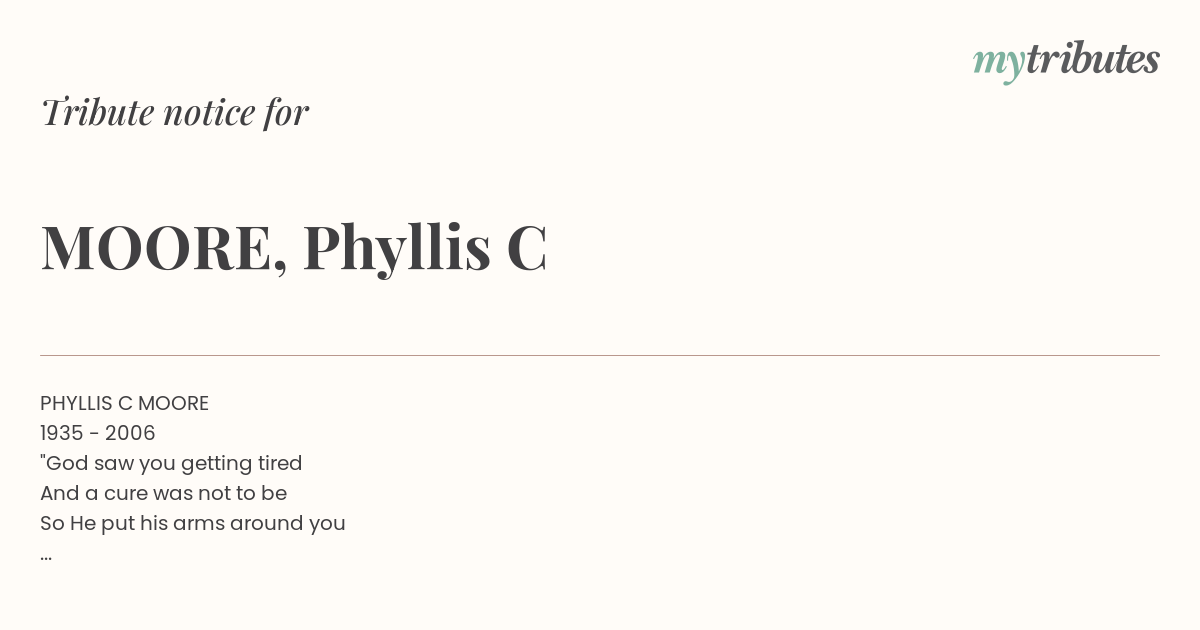Screen dimensions: 1200x630
Task: Click the PHYLLIS C MOORE text line
Action: [x=124, y=403]
